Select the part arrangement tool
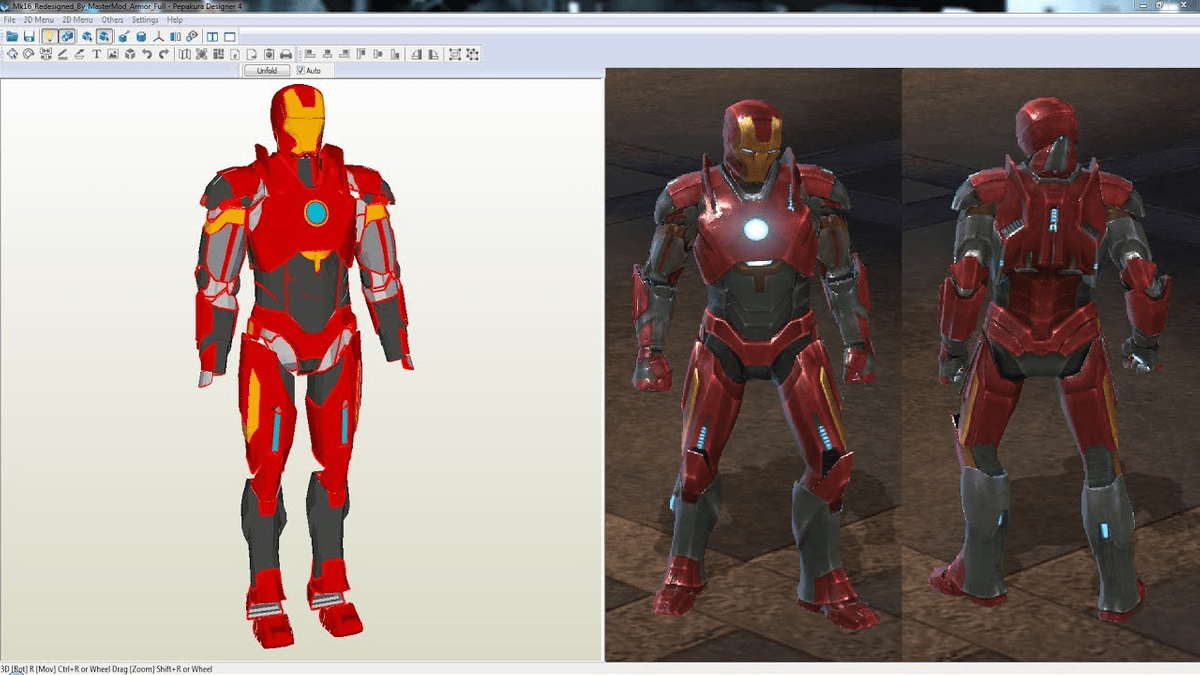 [x=219, y=55]
